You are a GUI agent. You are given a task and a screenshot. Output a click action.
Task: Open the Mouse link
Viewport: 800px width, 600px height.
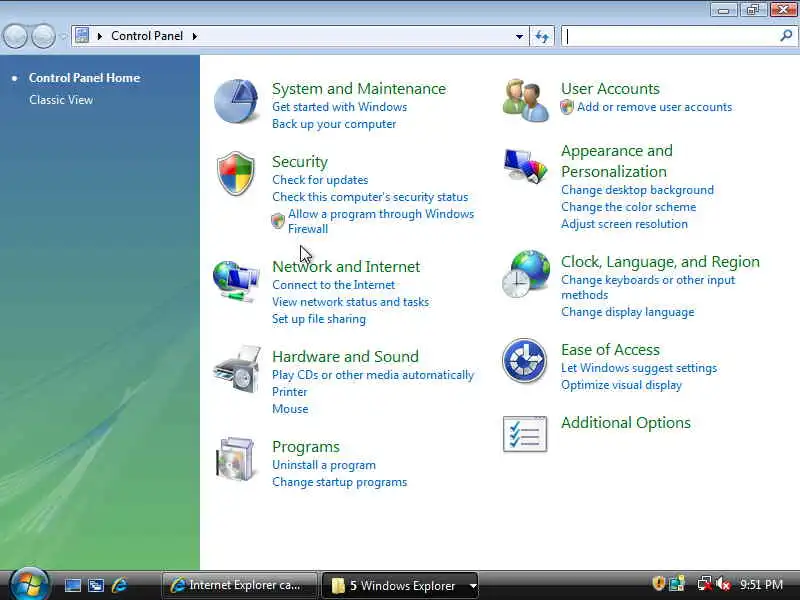(290, 409)
